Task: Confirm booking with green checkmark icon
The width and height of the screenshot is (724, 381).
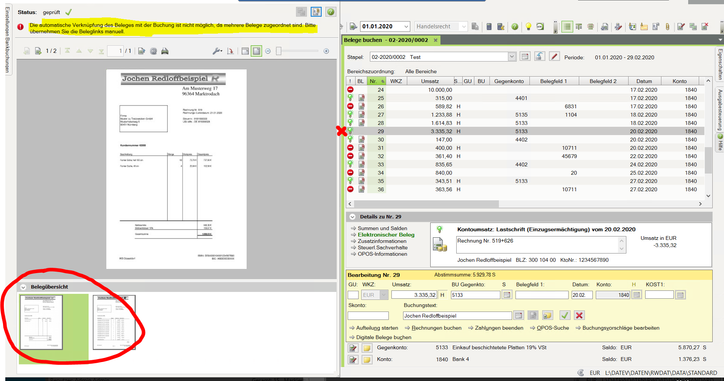Action: point(564,315)
